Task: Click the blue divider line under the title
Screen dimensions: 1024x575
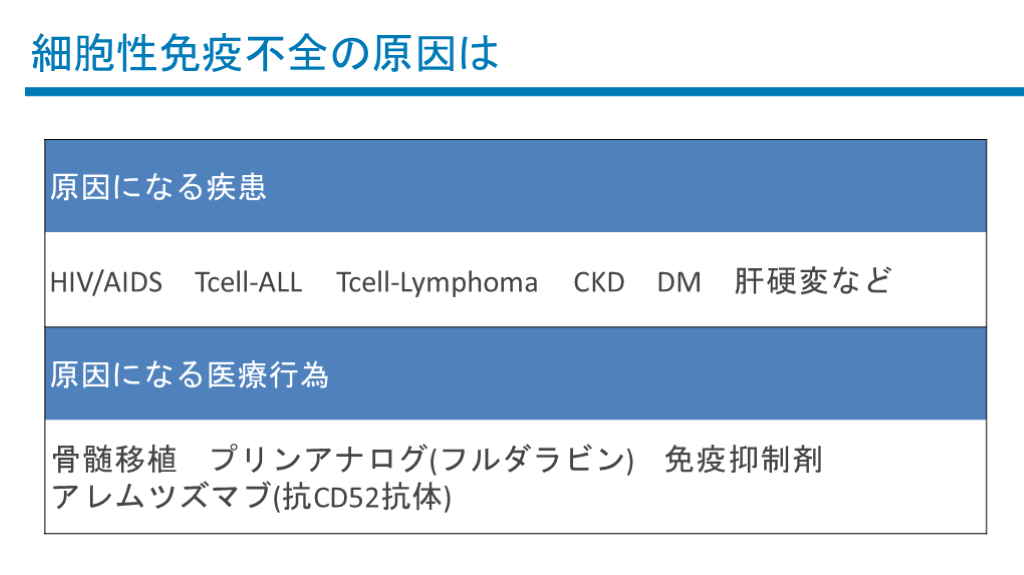Action: [x=524, y=92]
